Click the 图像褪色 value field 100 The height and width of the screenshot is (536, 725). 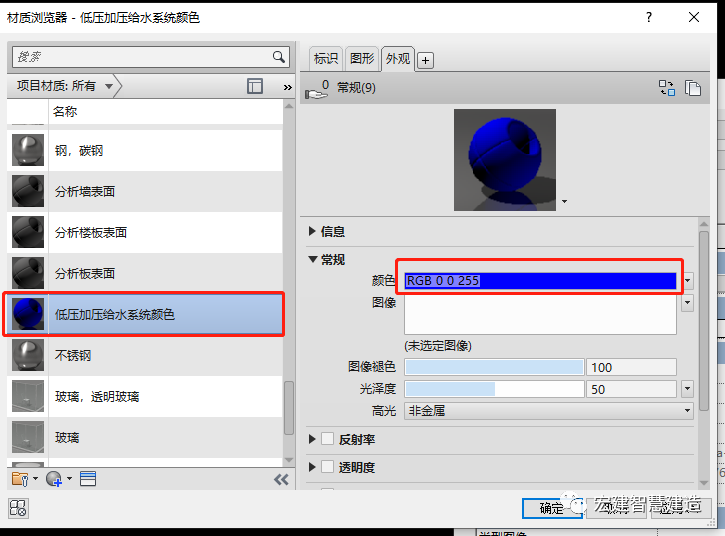(631, 367)
